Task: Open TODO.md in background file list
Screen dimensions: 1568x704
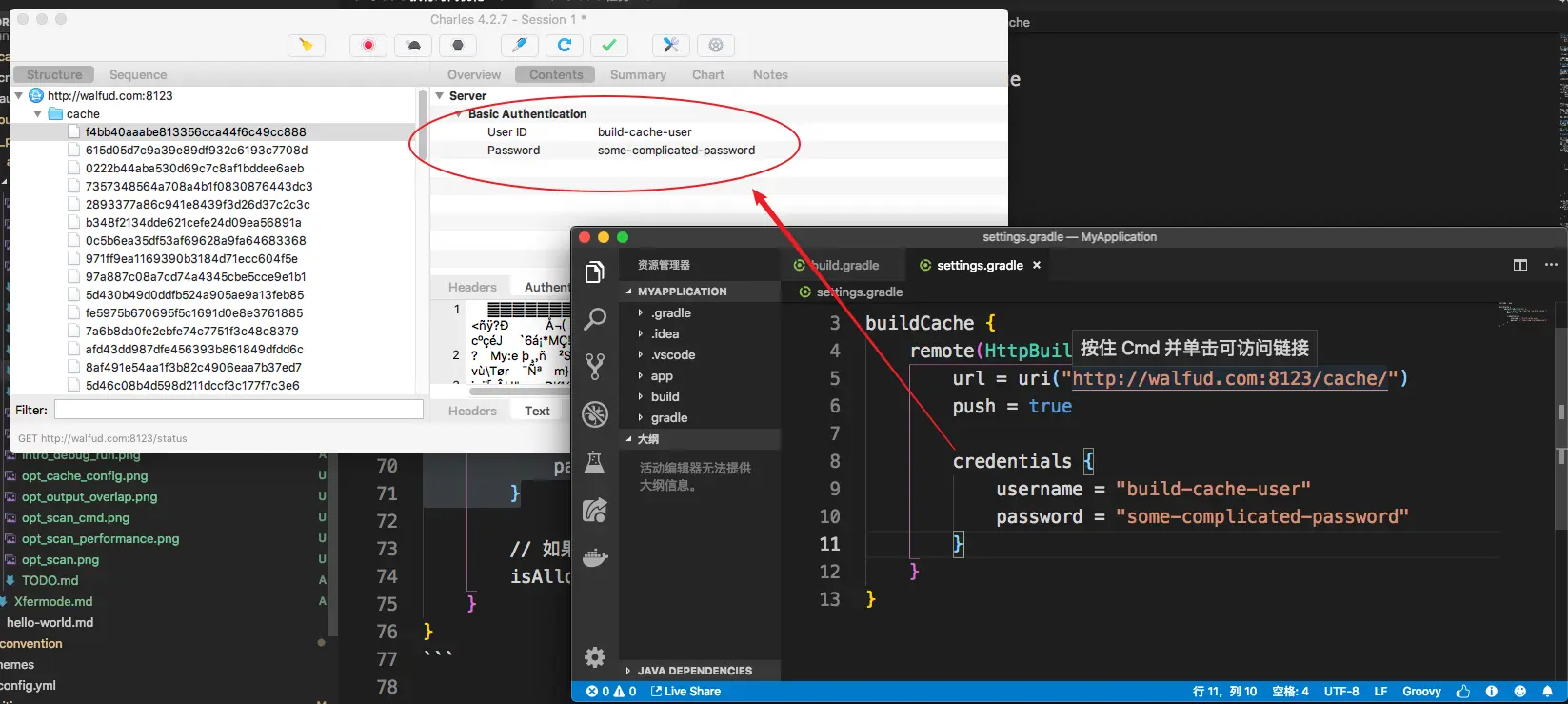Action: (x=50, y=580)
